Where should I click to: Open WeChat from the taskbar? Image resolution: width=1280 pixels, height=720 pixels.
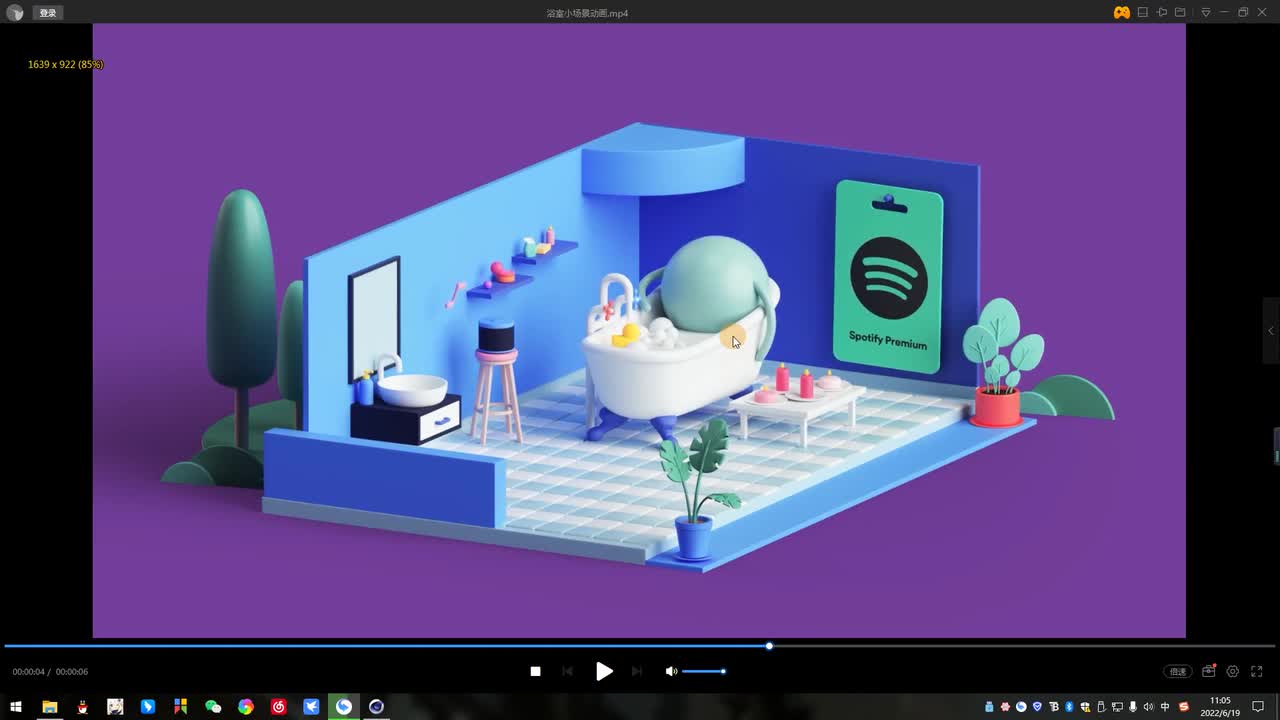point(213,707)
